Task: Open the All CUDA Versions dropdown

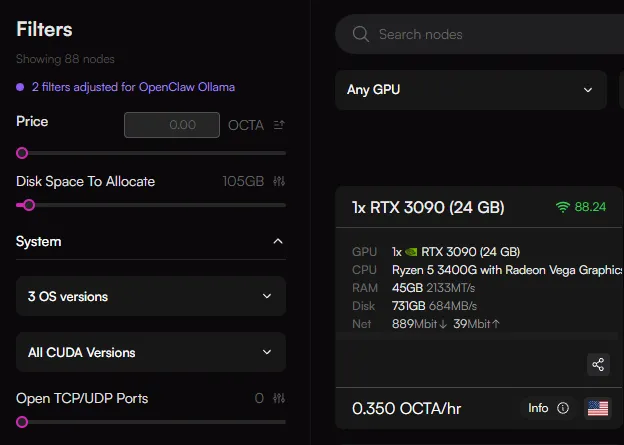Action: point(151,352)
